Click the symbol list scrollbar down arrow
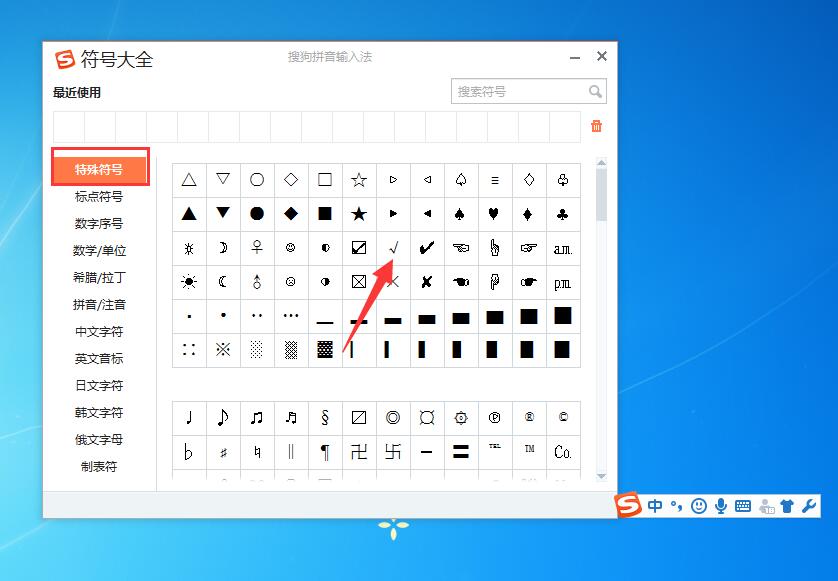 (x=601, y=475)
